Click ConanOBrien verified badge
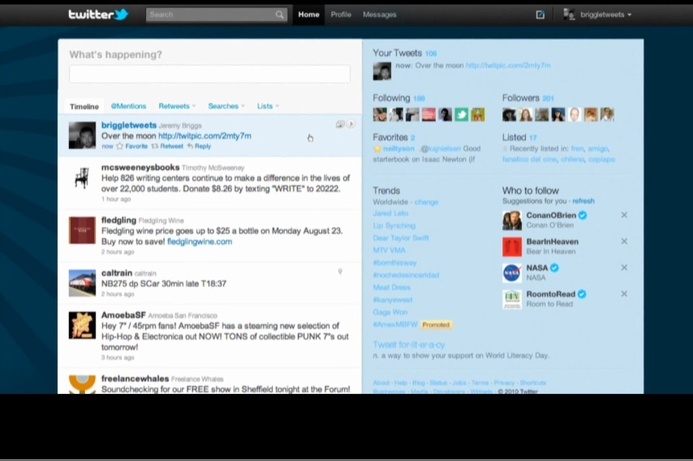Image resolution: width=693 pixels, height=461 pixels. pyautogui.click(x=583, y=215)
